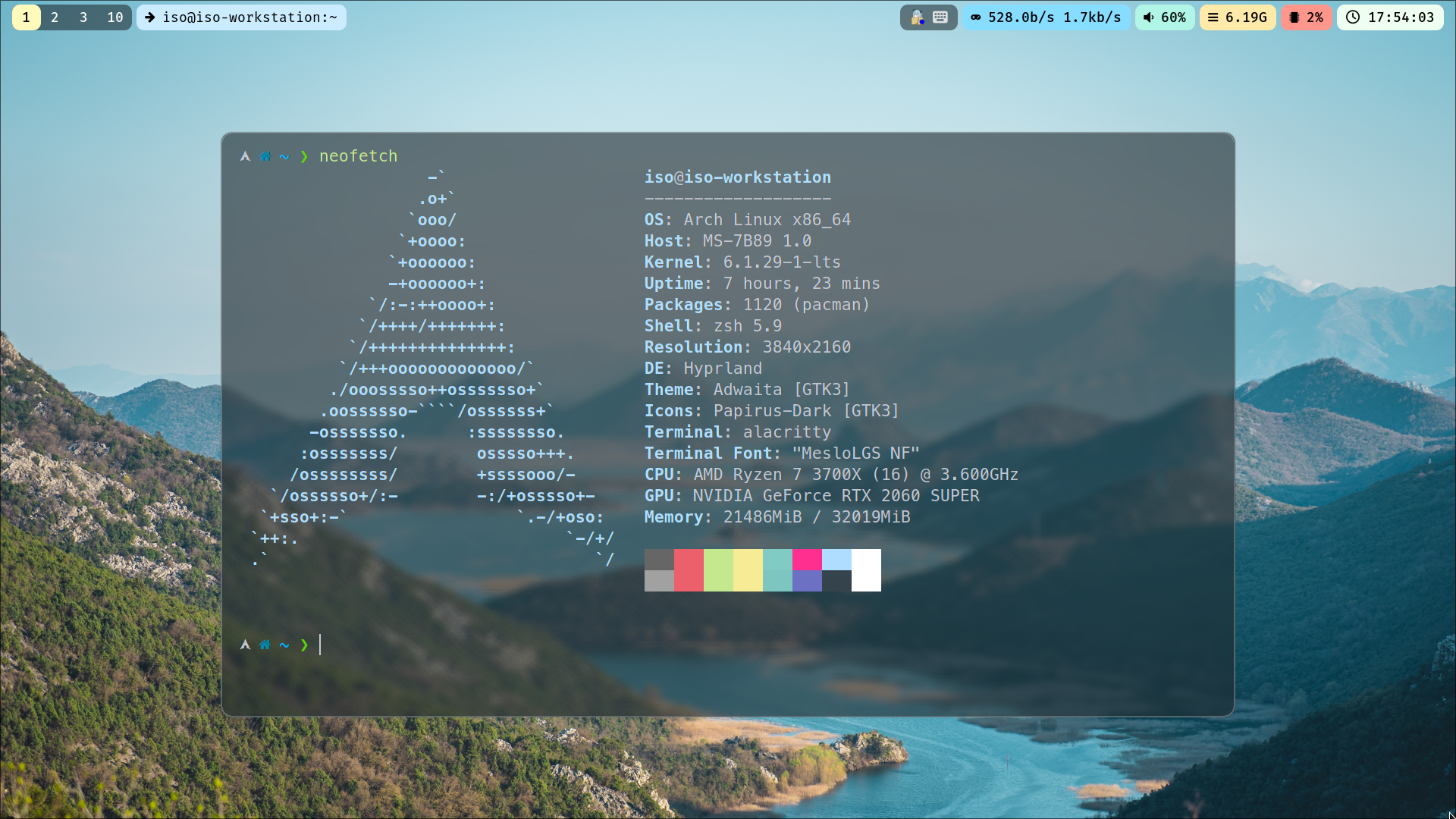The width and height of the screenshot is (1456, 819).
Task: Switch to workspace 2
Action: tap(55, 17)
